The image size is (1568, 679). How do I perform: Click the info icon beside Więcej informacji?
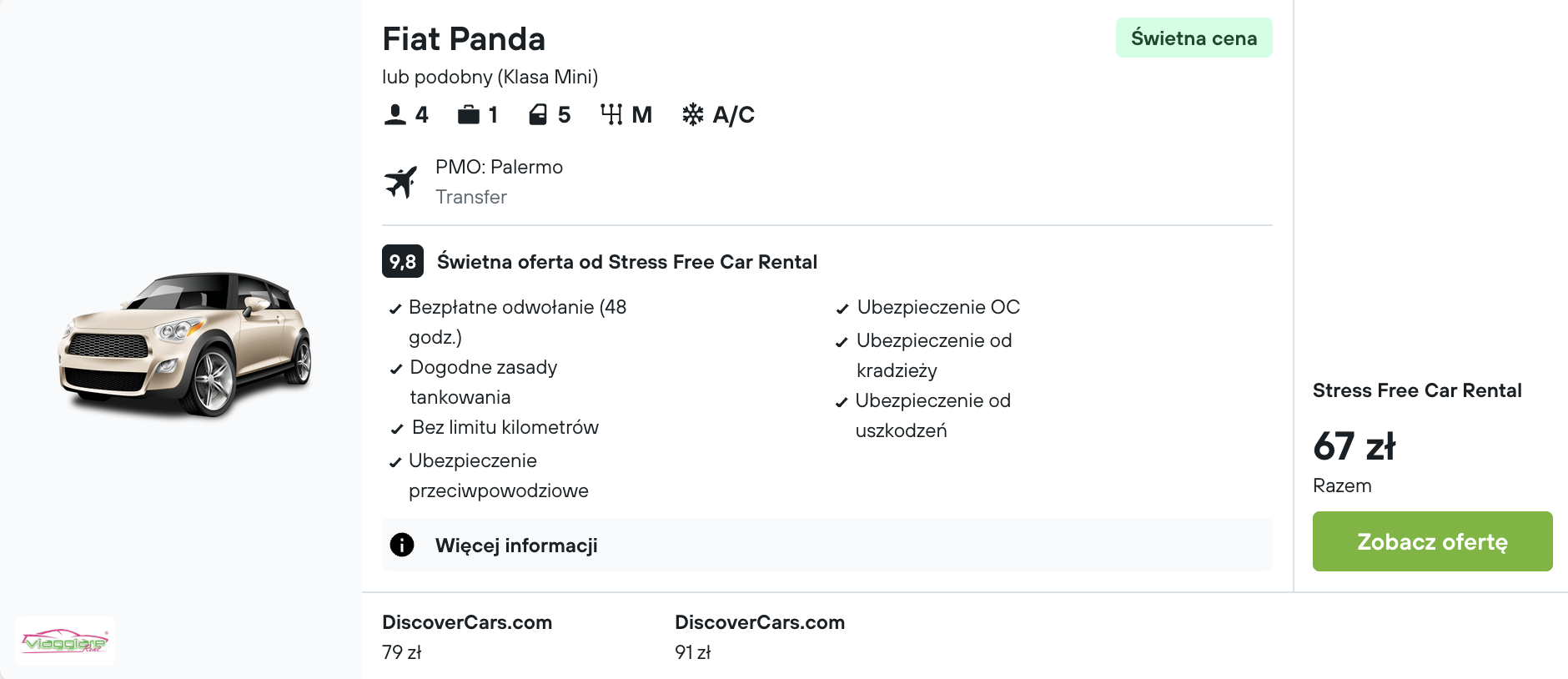coord(402,544)
